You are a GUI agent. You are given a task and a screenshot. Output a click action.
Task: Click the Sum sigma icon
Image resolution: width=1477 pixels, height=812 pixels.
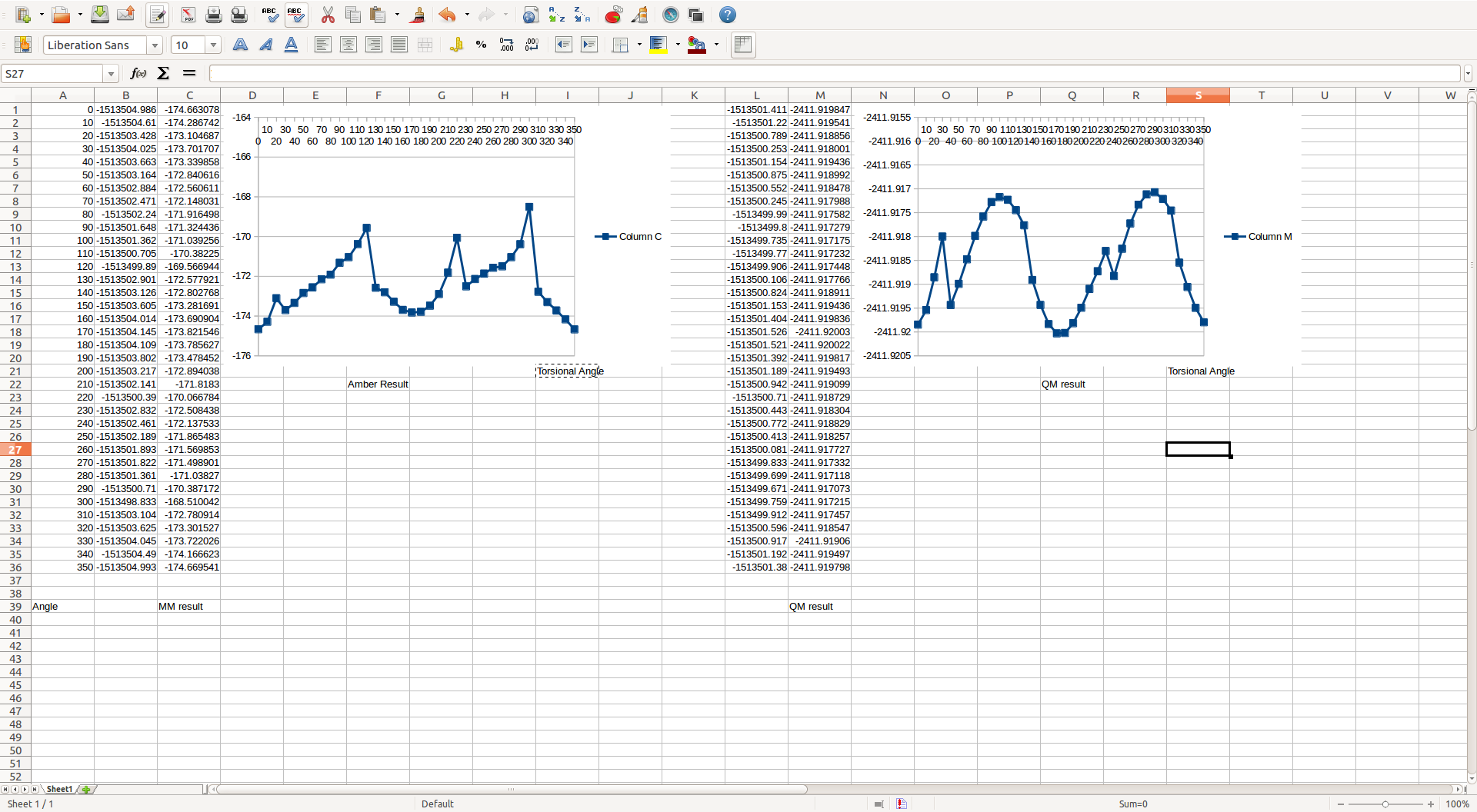tap(163, 73)
